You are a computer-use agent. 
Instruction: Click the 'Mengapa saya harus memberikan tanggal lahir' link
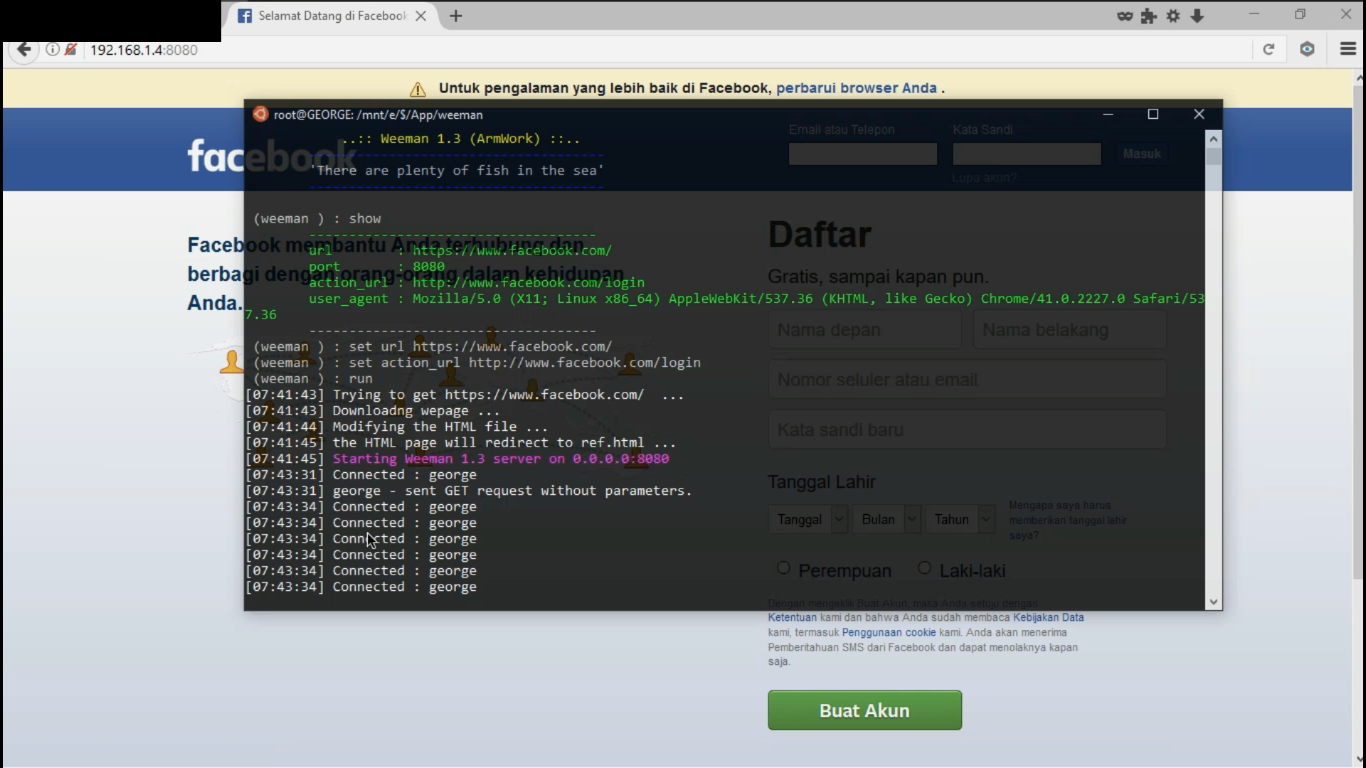pos(1067,520)
